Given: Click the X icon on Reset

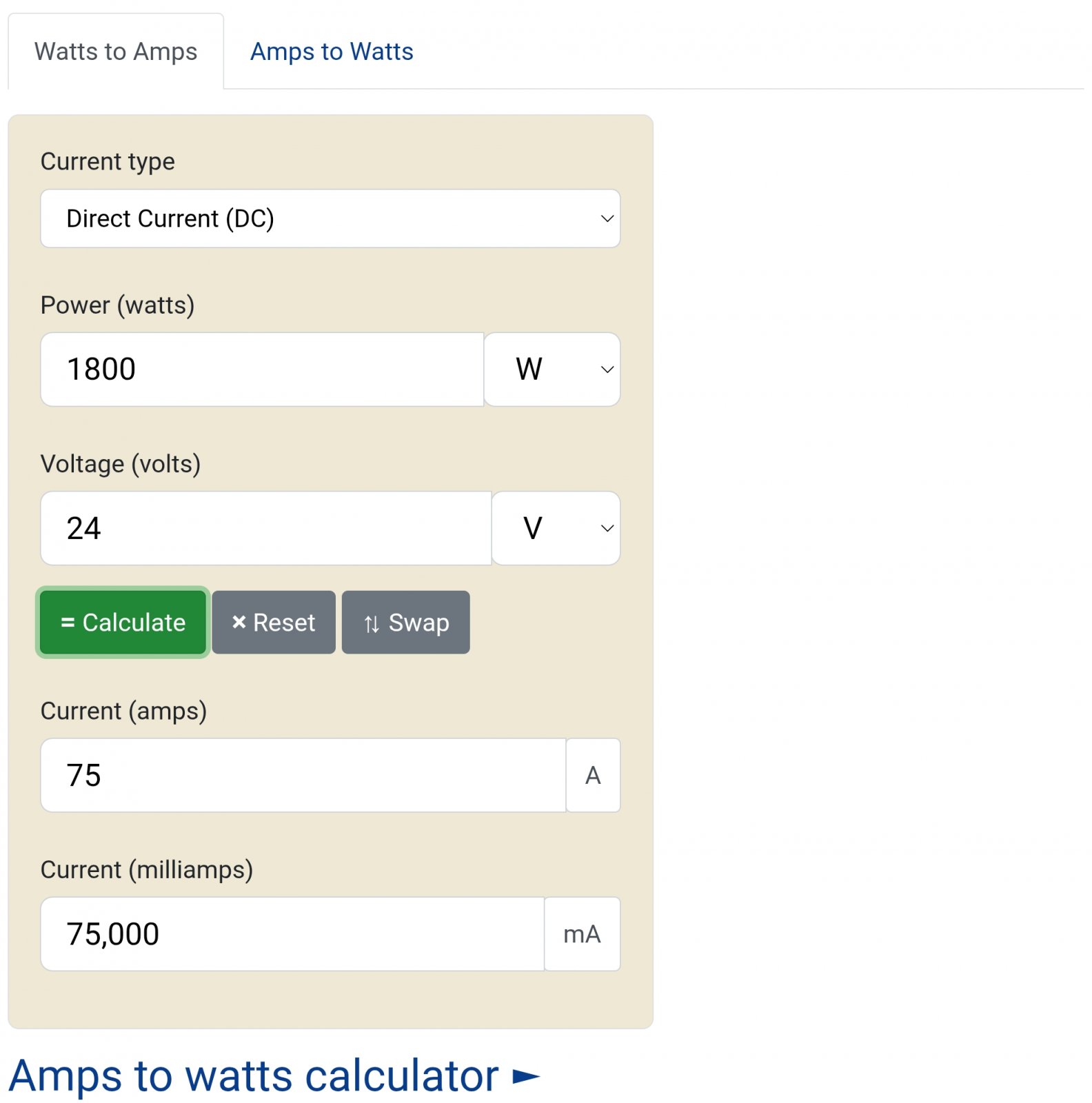Looking at the screenshot, I should (239, 623).
